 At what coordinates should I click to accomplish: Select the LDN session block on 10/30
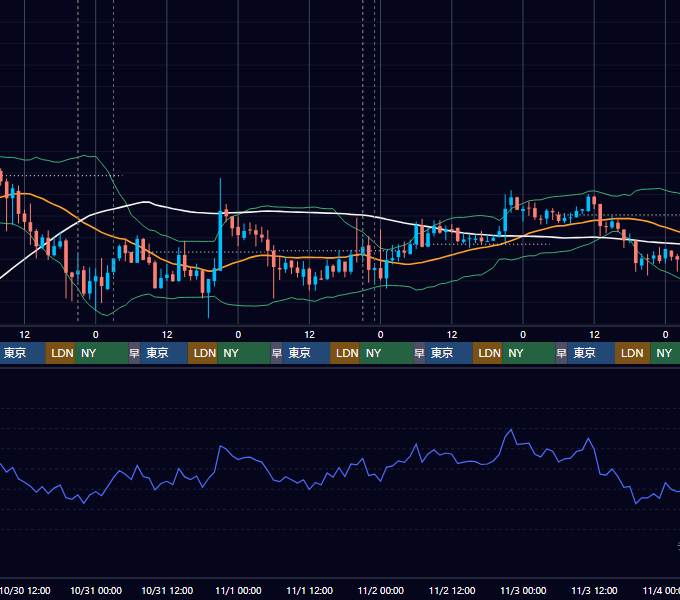(x=60, y=353)
